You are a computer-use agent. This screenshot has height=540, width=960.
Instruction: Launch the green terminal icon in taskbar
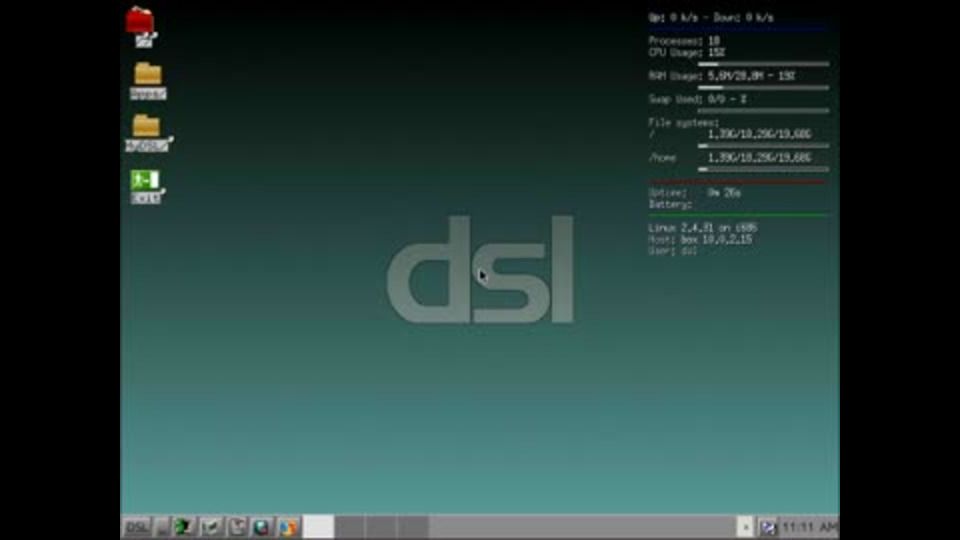click(184, 527)
